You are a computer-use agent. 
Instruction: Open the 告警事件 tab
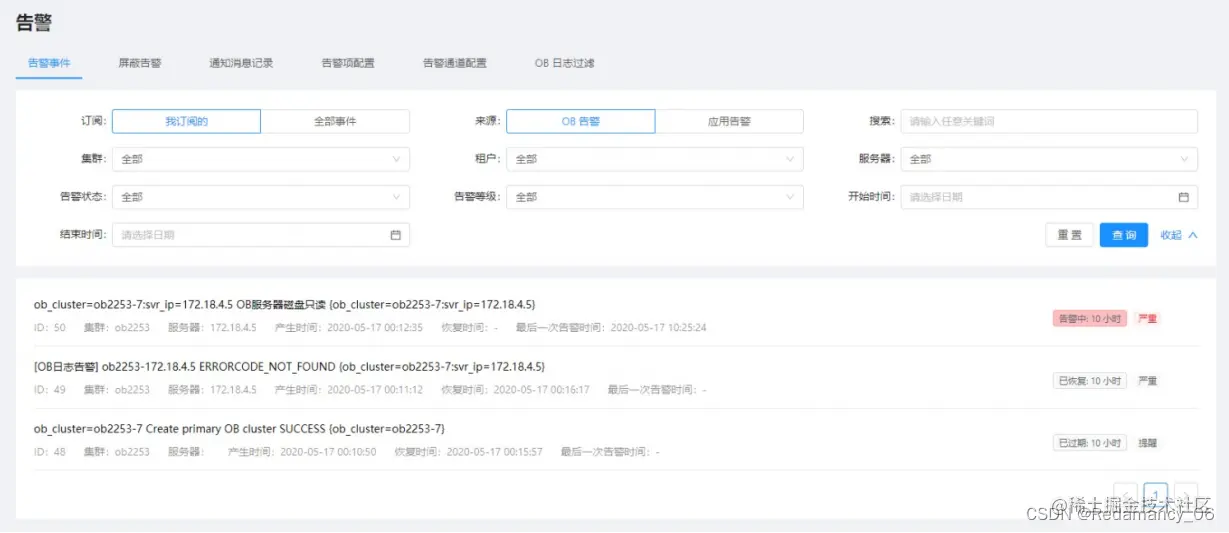pyautogui.click(x=49, y=63)
